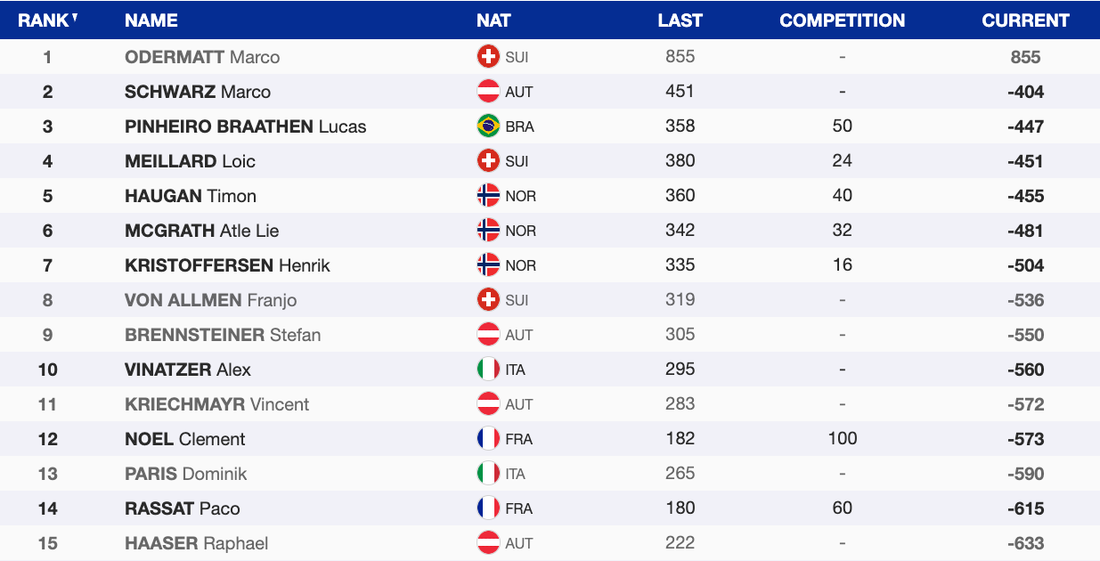Viewport: 1100px width, 561px height.
Task: Click the NAT column header
Action: click(493, 20)
